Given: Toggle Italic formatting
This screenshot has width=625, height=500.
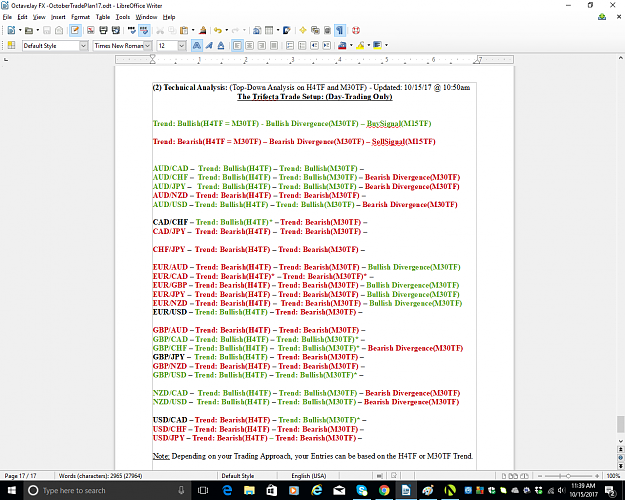Looking at the screenshot, I should [x=209, y=46].
